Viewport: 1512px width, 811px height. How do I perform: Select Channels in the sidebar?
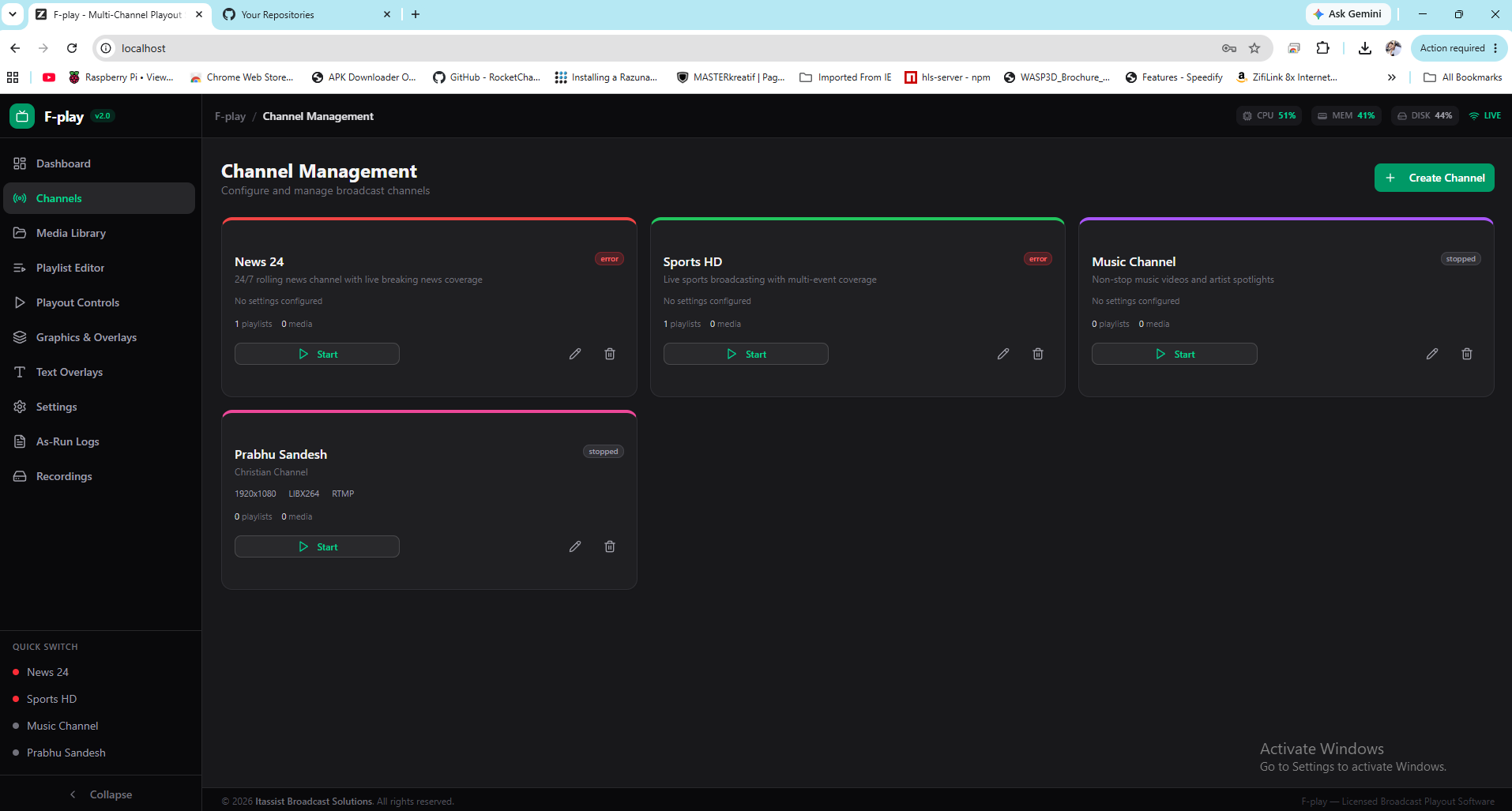pos(100,198)
